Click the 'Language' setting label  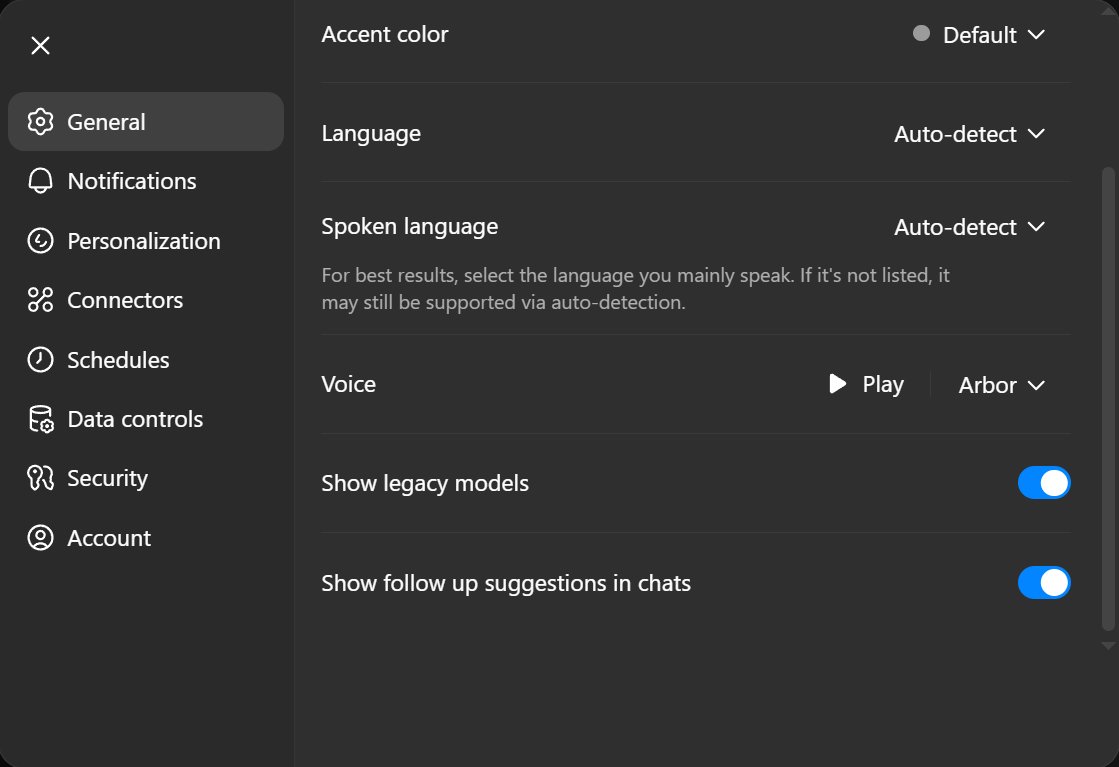tap(371, 134)
